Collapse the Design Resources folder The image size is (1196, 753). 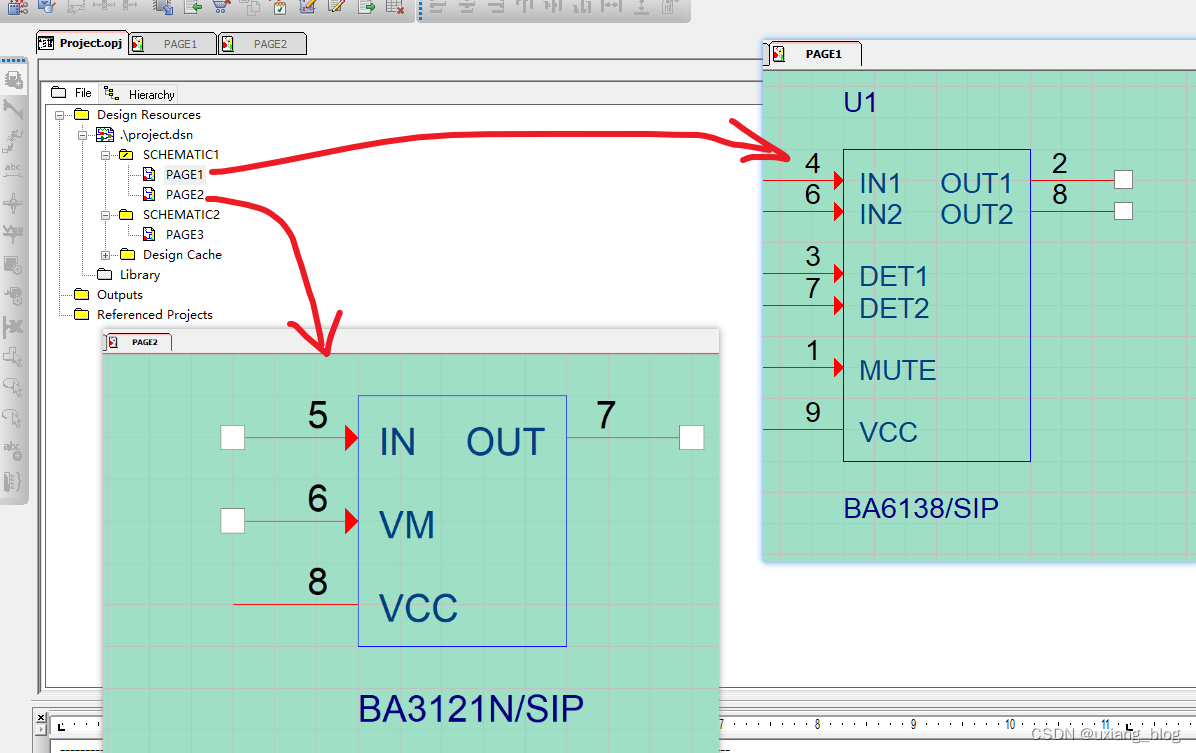click(59, 115)
